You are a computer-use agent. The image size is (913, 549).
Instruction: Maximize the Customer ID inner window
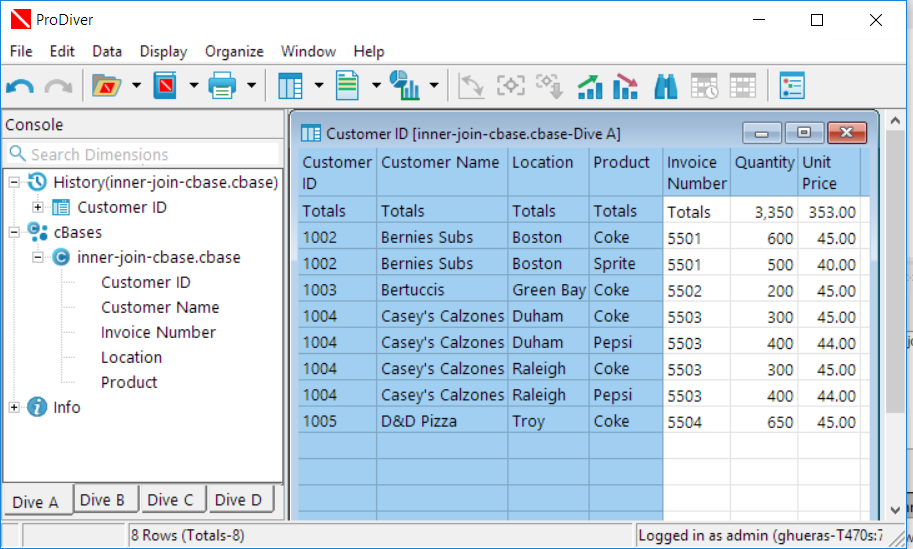(804, 133)
